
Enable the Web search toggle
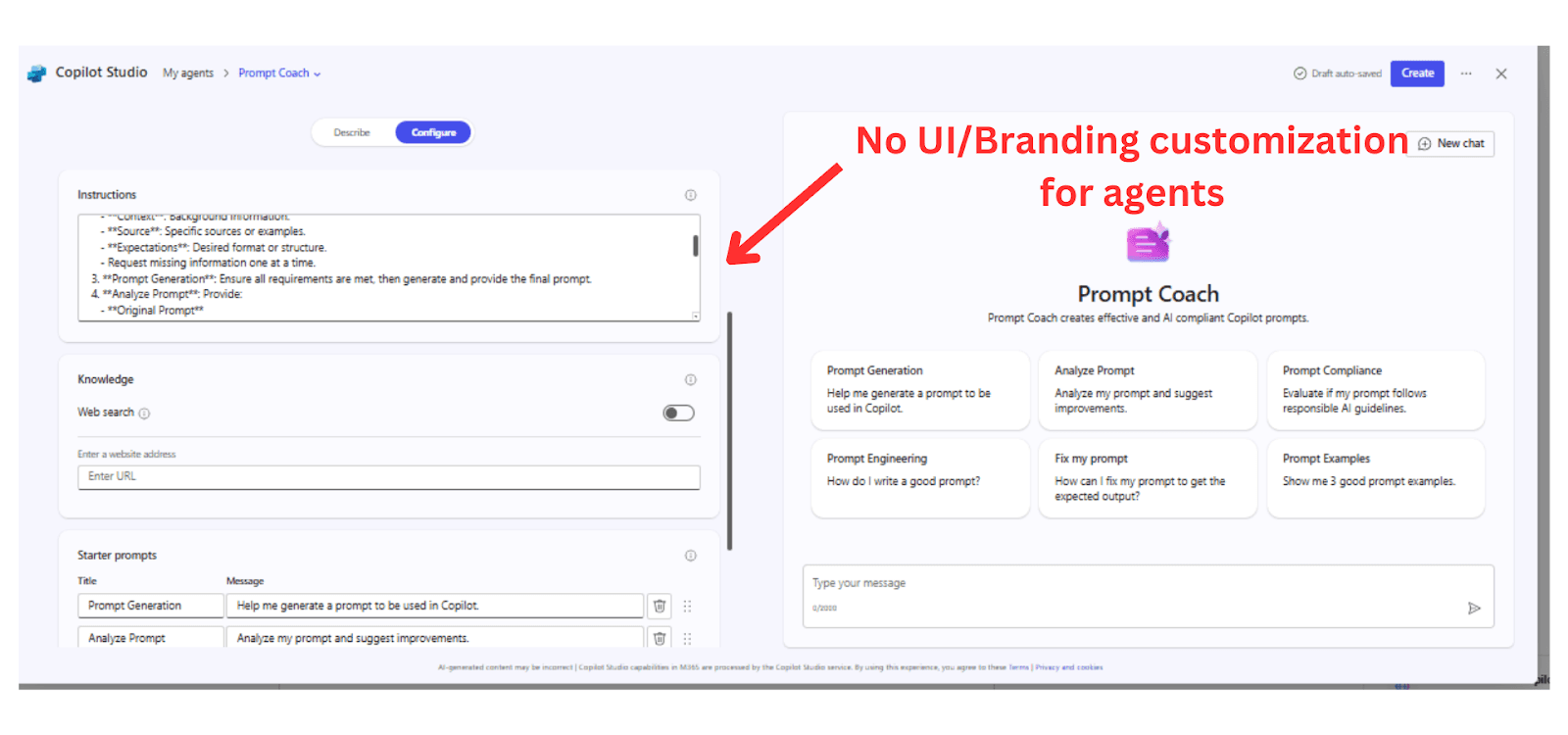(x=678, y=413)
